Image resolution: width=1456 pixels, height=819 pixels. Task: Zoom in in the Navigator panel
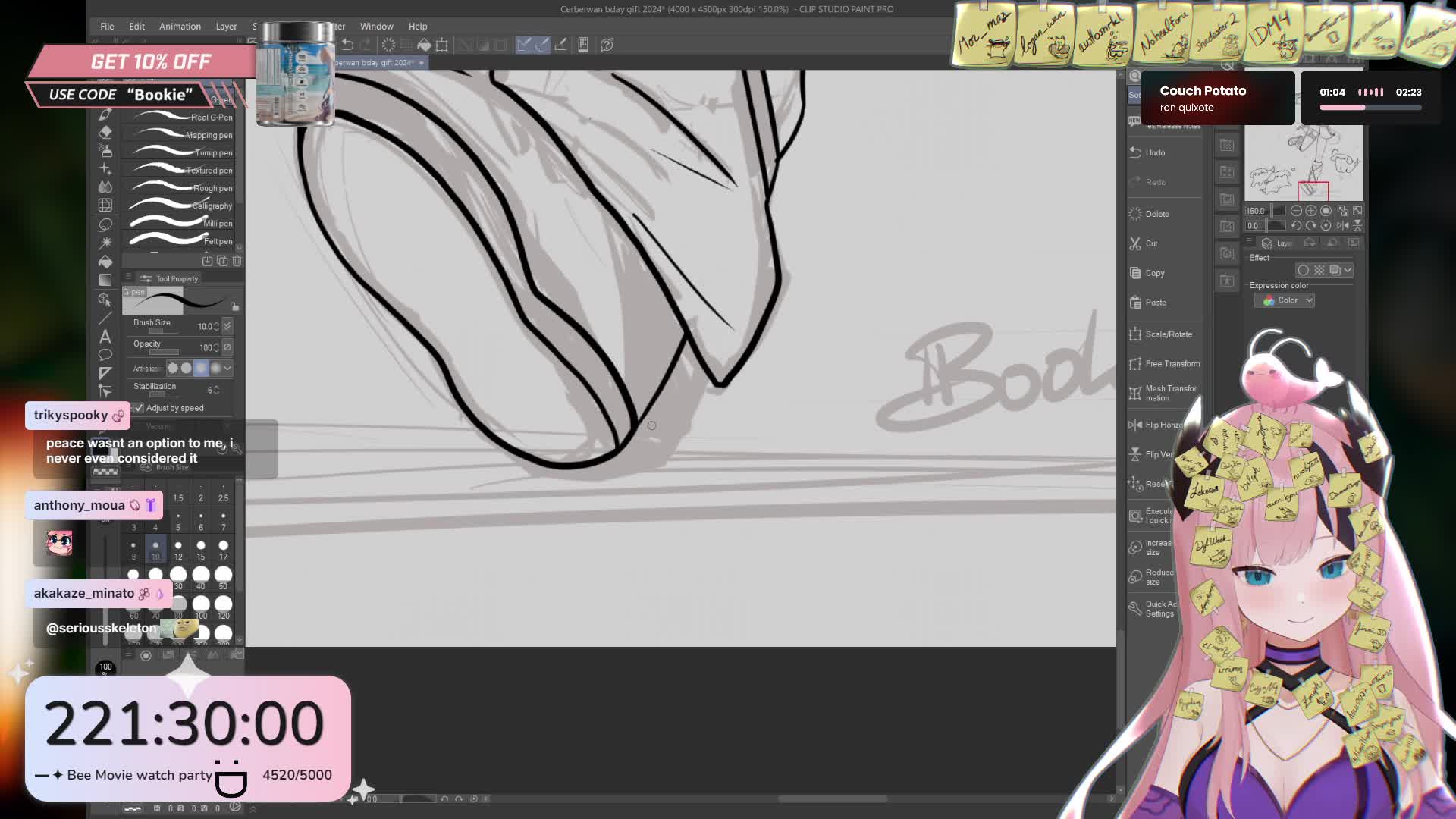1310,211
